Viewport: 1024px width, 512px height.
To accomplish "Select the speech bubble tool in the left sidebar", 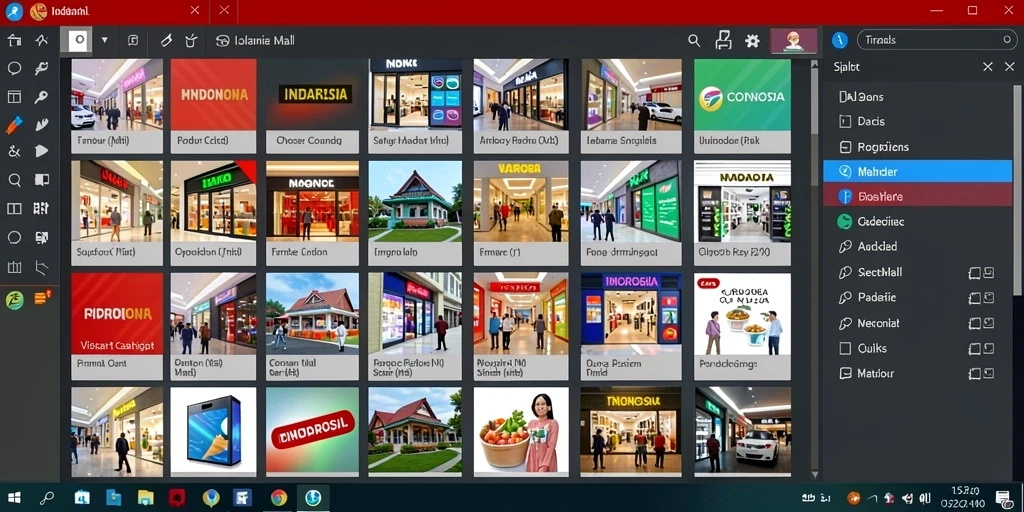I will click(14, 68).
